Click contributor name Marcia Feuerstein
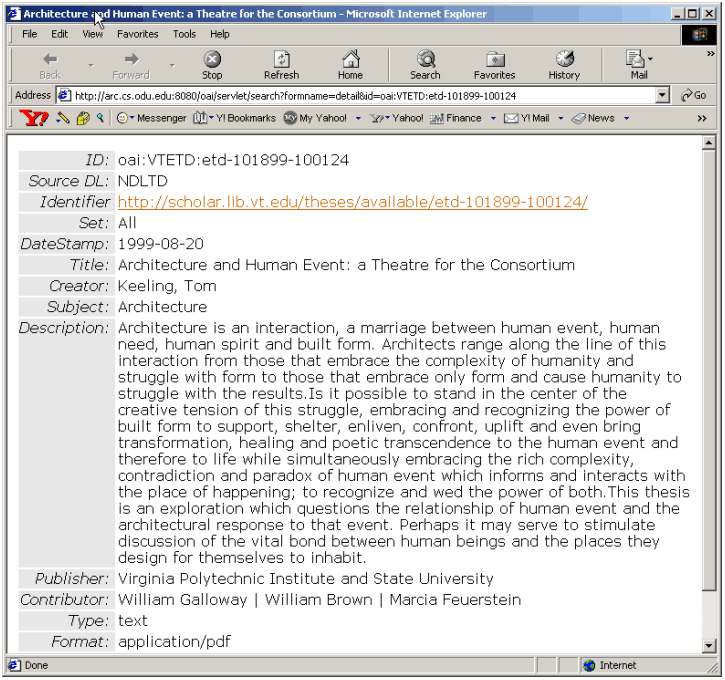The width and height of the screenshot is (725, 680). (x=455, y=600)
